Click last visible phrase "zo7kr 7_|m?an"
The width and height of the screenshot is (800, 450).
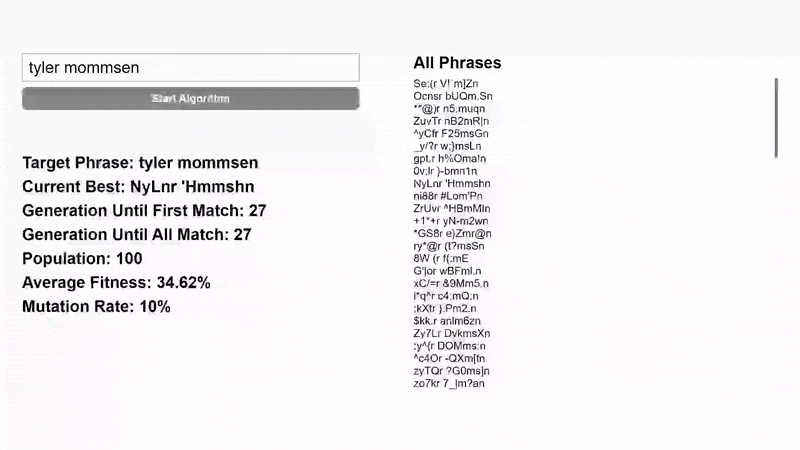449,384
